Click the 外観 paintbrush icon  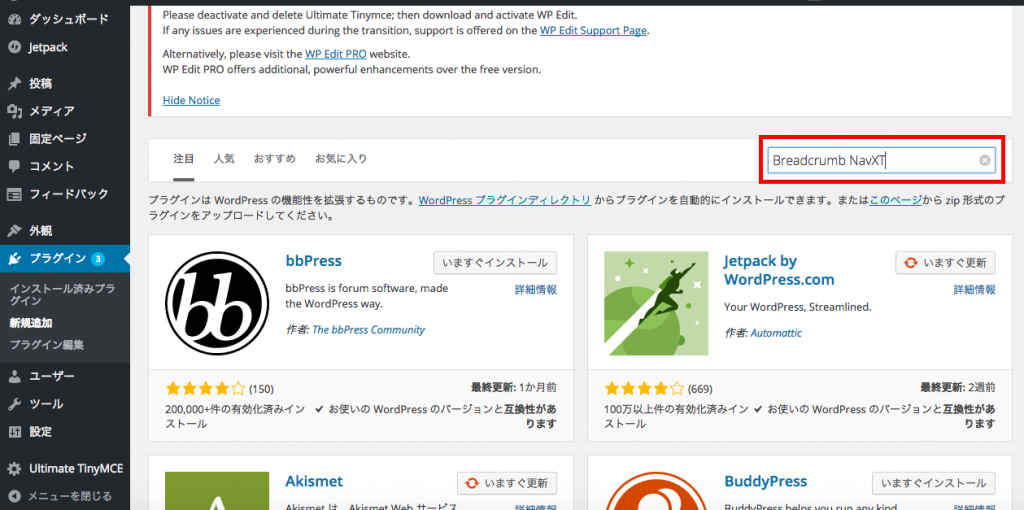point(14,231)
